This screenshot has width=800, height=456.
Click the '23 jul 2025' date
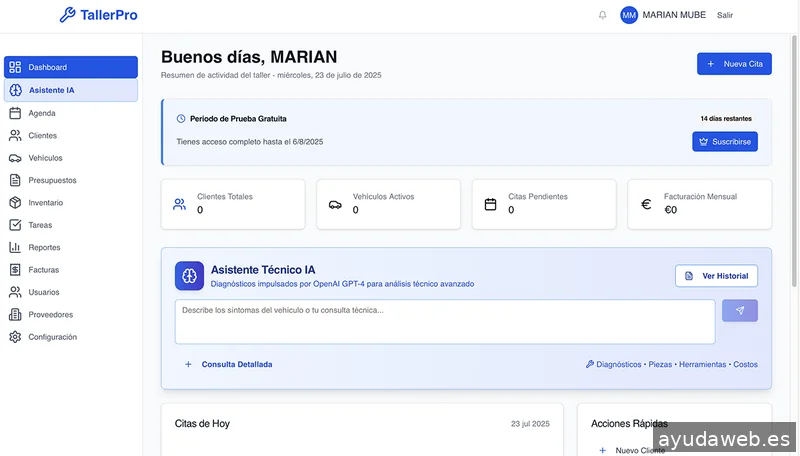530,424
